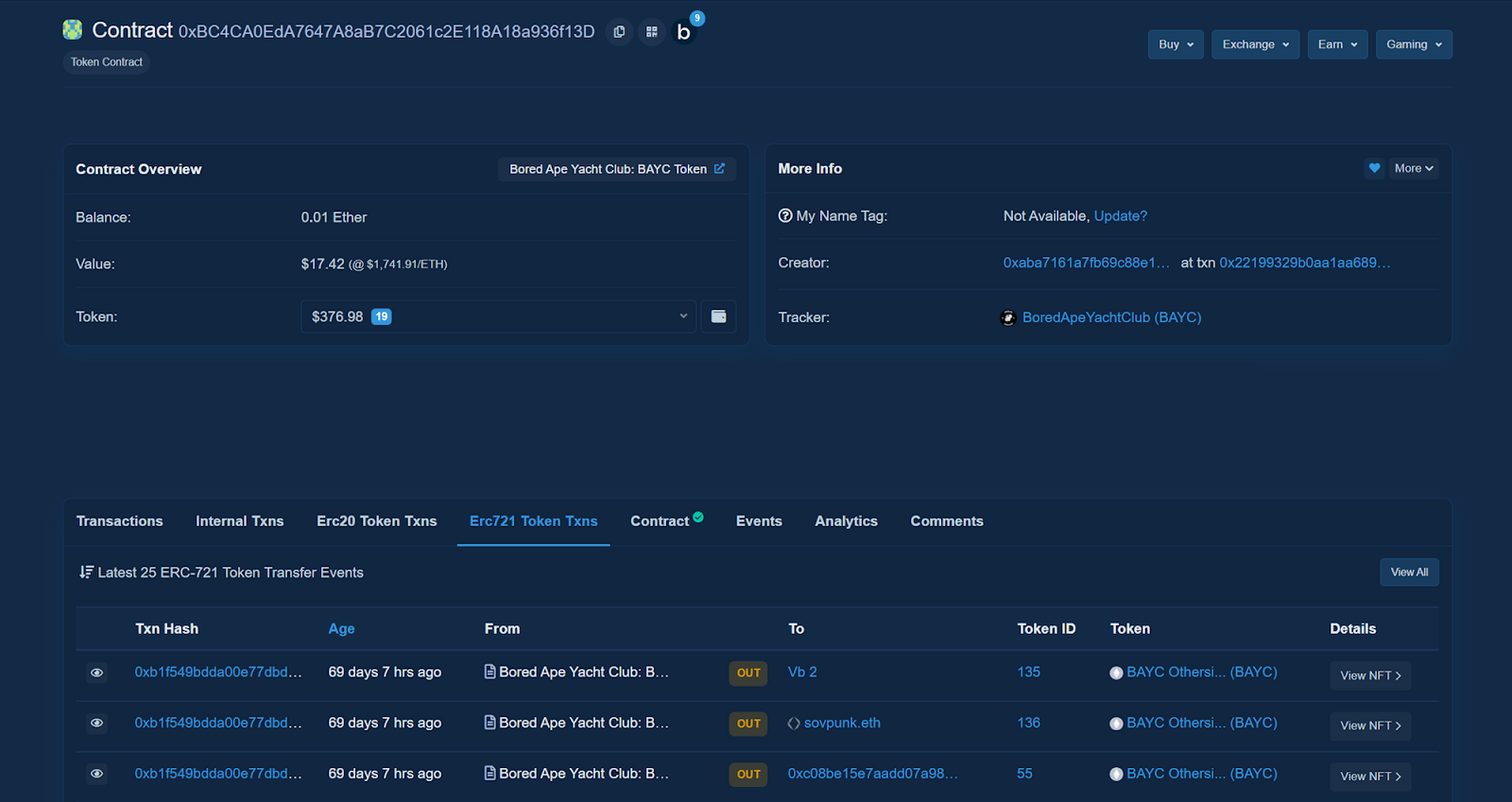
Task: Click View NFT for Token ID 136
Action: tap(1370, 725)
